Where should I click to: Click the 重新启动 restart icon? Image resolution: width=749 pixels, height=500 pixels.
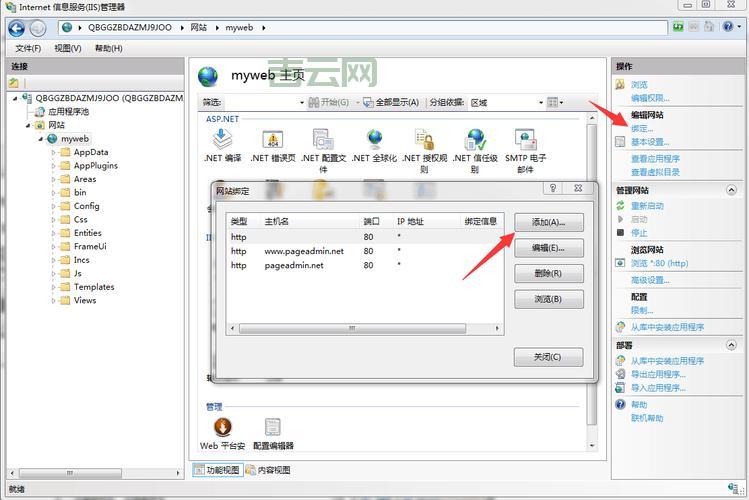point(620,205)
